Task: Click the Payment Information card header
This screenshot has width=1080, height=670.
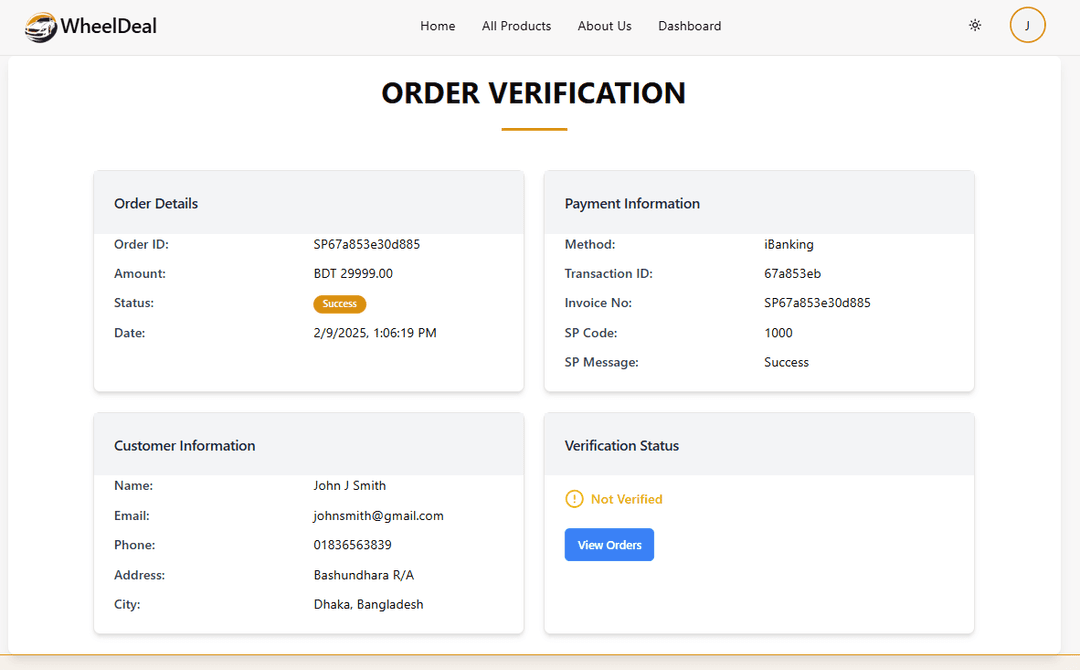Action: point(632,204)
